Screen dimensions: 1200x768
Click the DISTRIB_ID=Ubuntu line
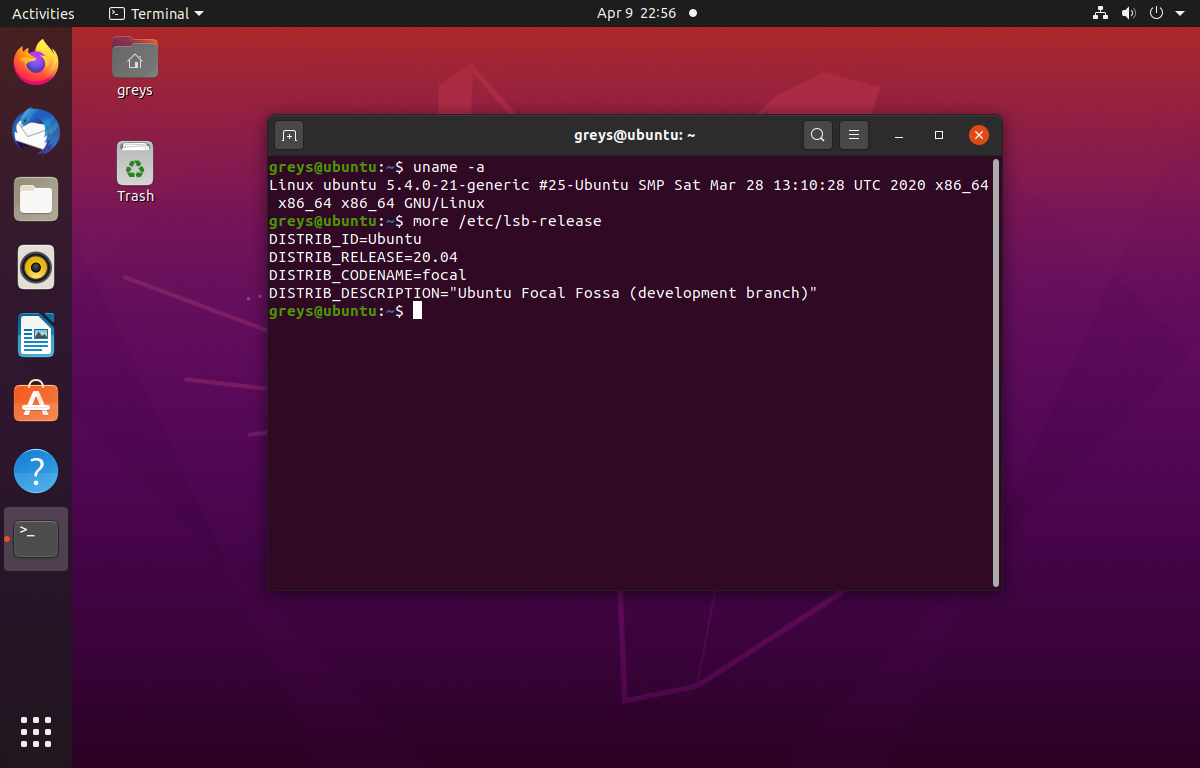[345, 239]
